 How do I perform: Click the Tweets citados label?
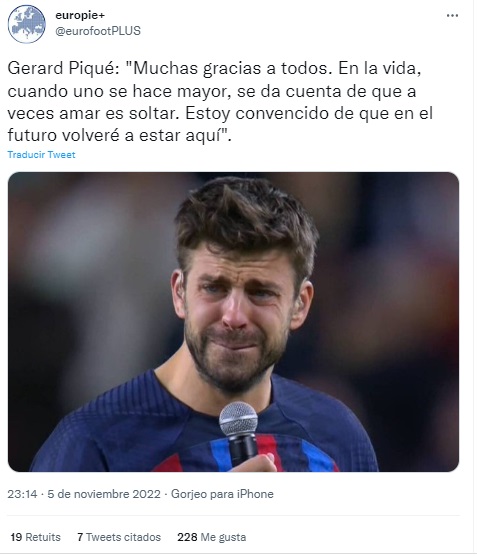click(123, 537)
